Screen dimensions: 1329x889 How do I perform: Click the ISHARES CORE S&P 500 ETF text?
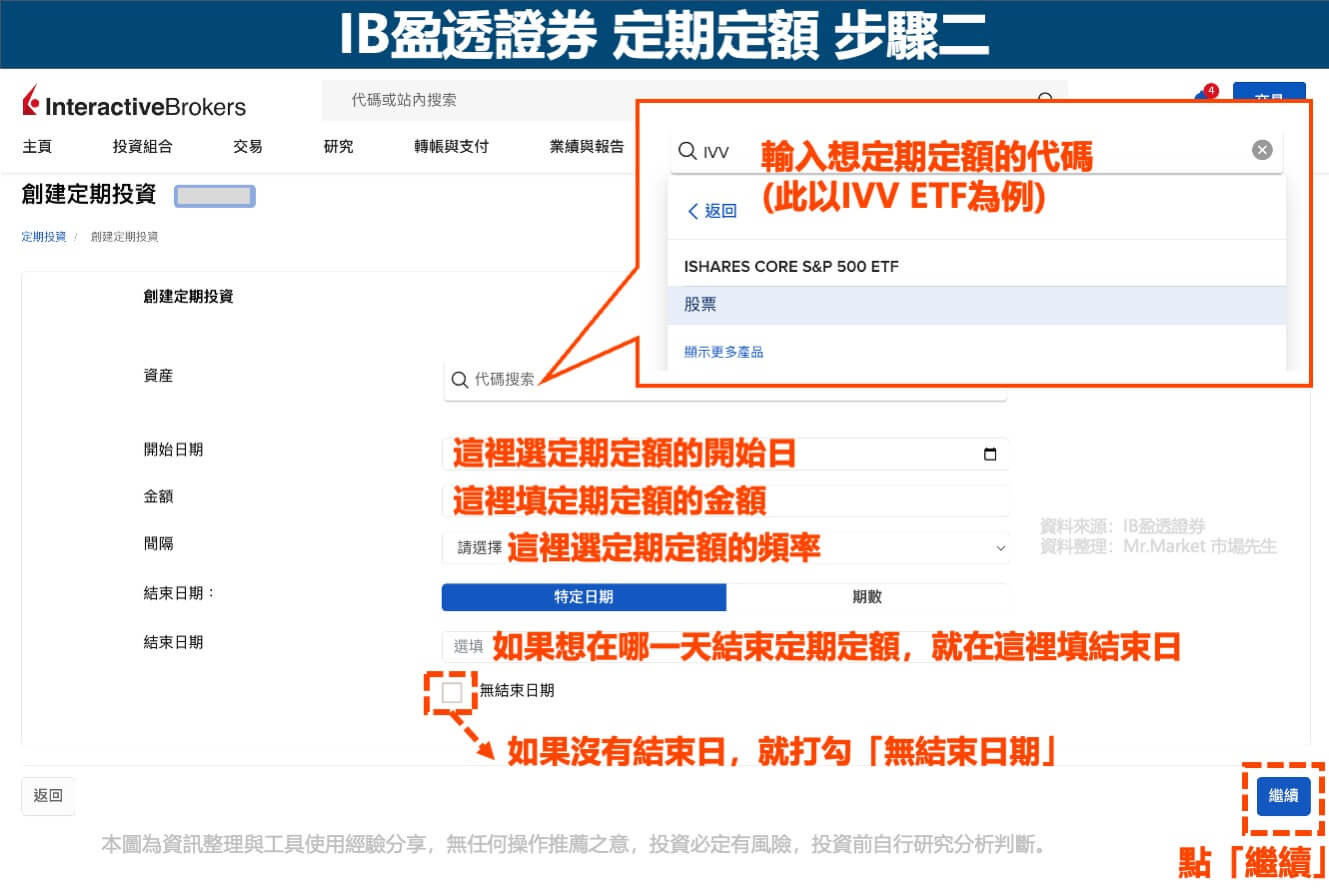coord(791,267)
